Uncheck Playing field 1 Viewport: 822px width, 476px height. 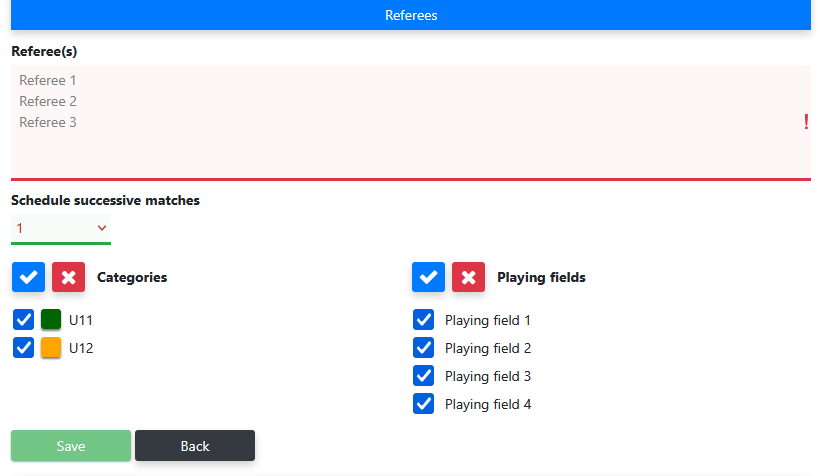tap(423, 320)
